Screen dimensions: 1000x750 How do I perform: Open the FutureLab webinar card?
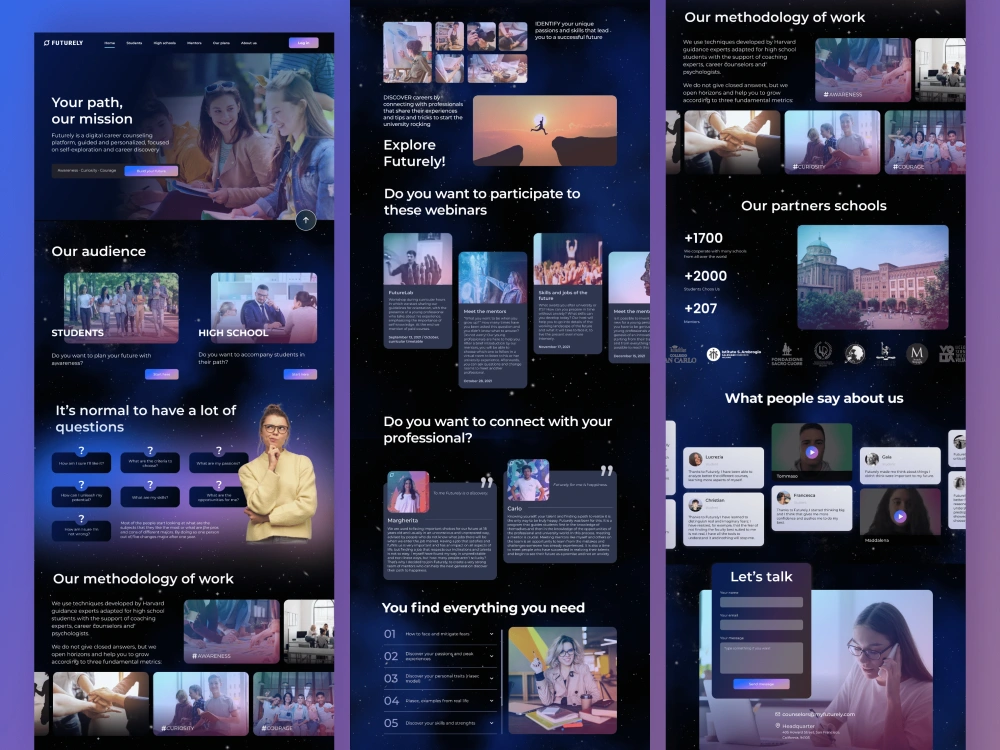click(x=418, y=291)
